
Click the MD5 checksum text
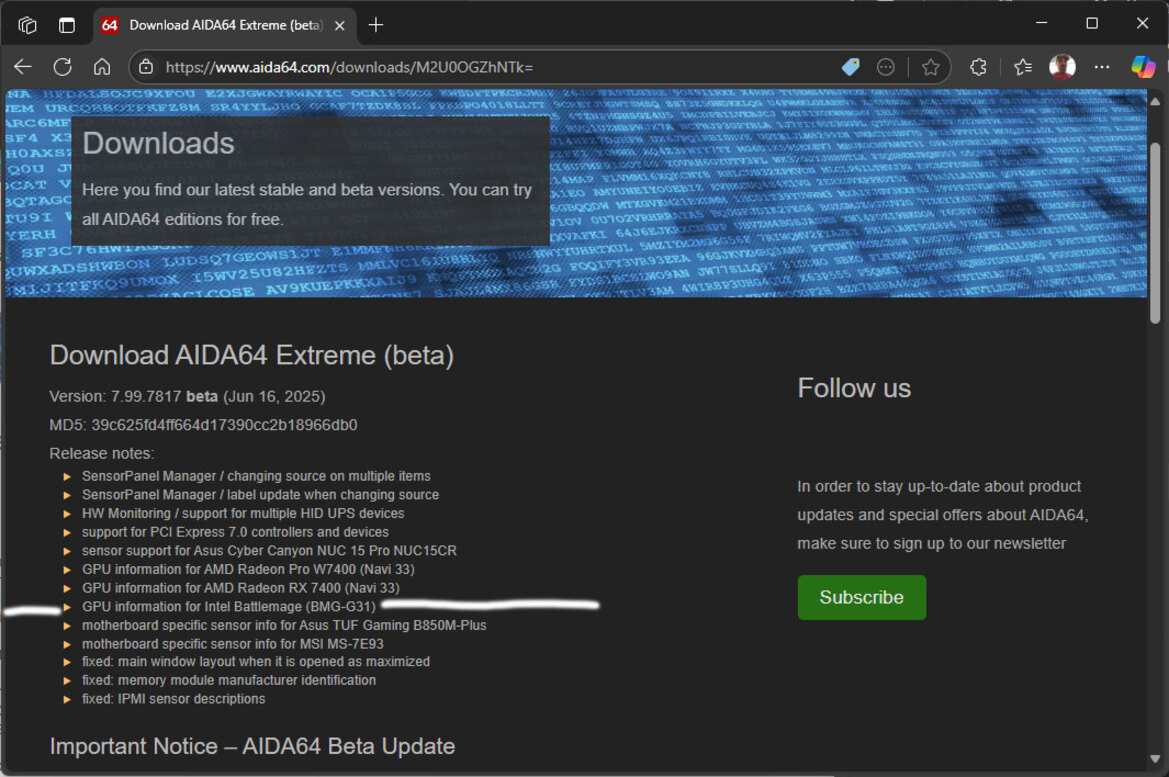tap(204, 425)
